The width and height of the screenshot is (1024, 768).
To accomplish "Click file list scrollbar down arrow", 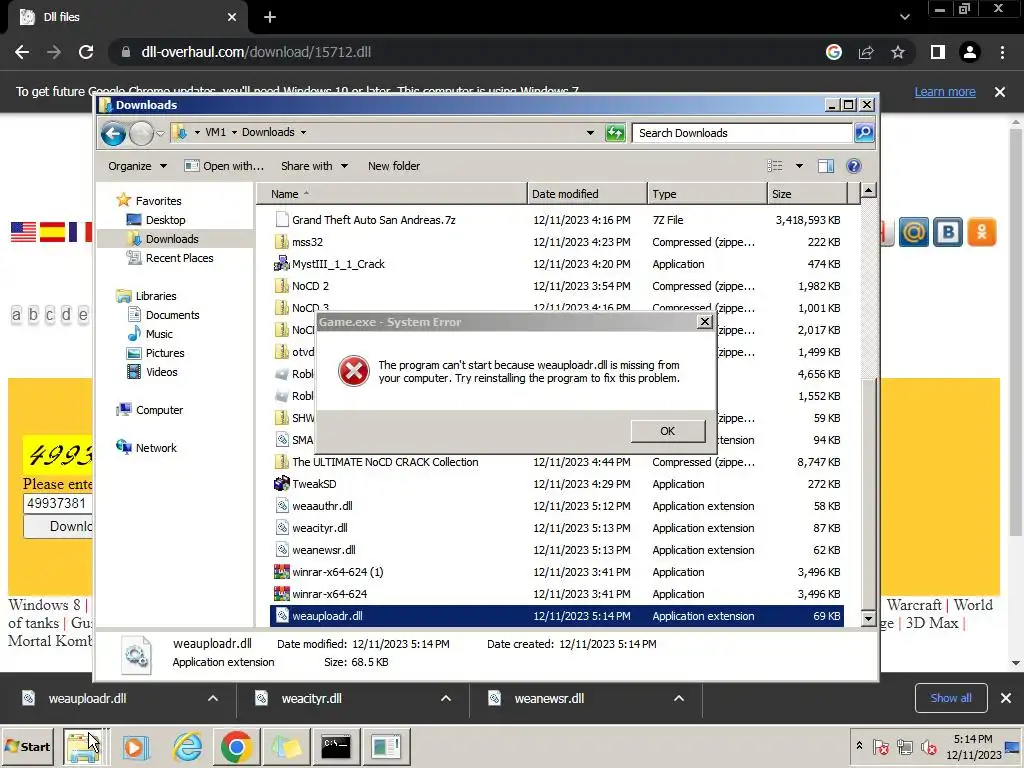I will click(868, 618).
